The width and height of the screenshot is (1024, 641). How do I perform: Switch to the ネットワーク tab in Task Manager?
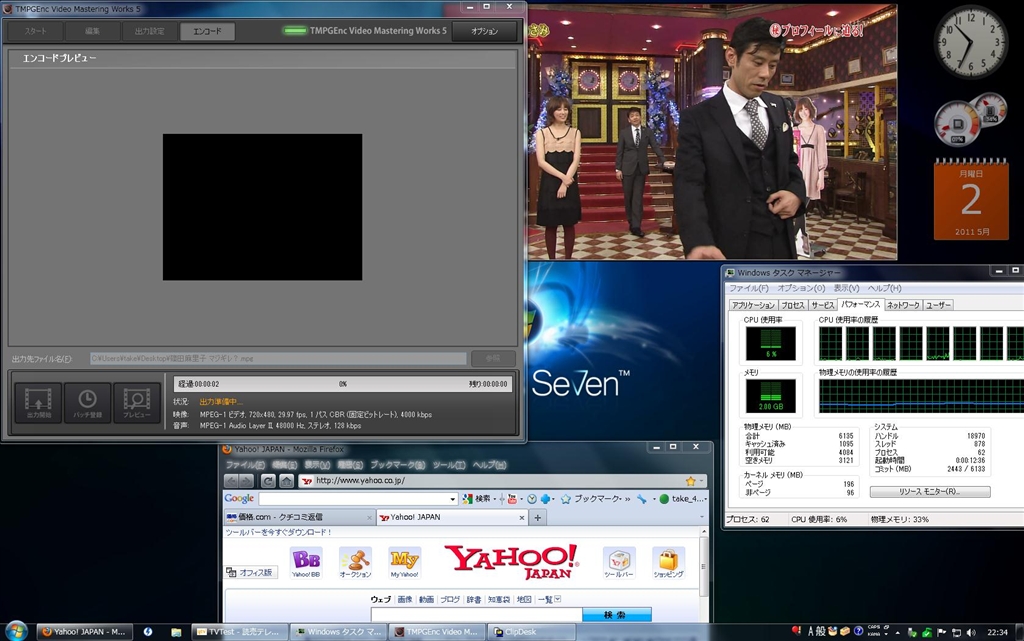pos(903,305)
